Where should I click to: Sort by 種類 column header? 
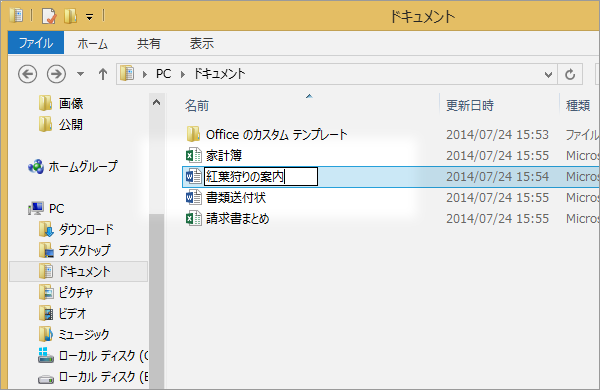[x=578, y=105]
